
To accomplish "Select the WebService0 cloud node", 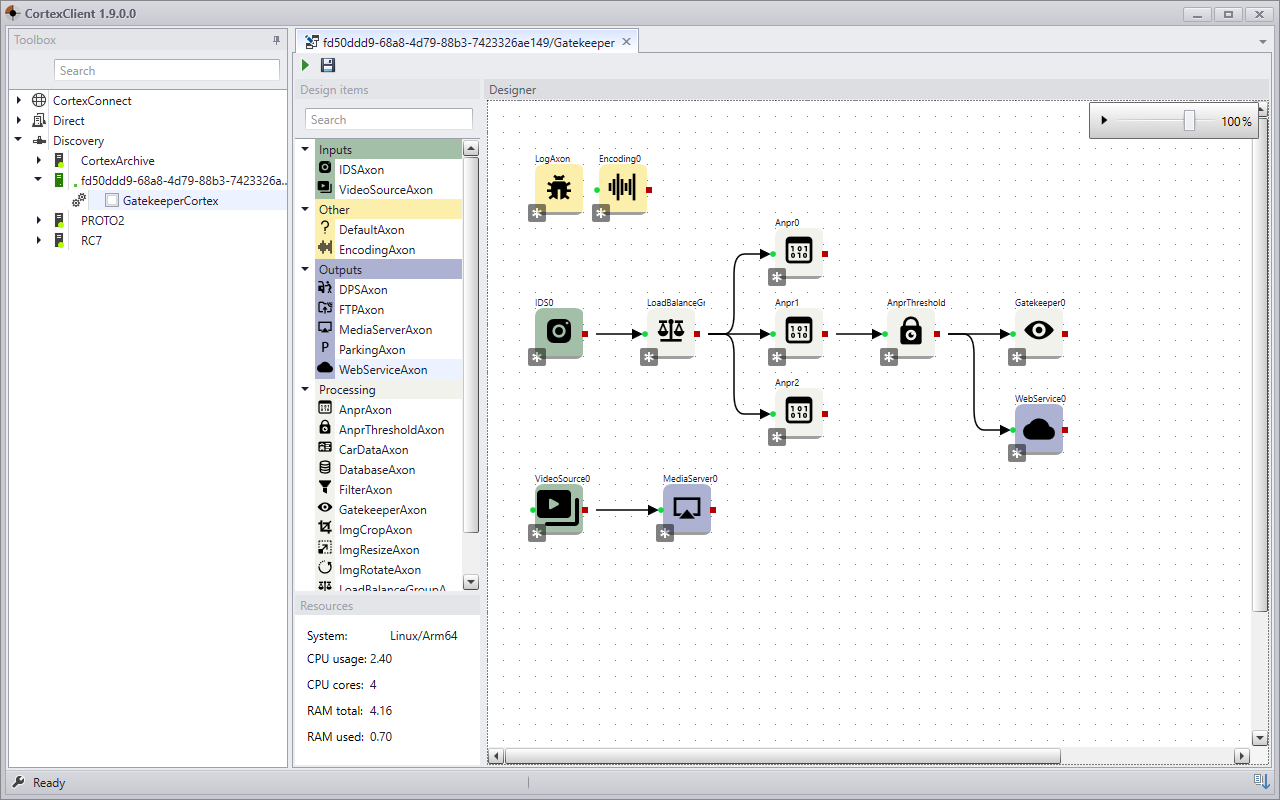I will coord(1038,428).
